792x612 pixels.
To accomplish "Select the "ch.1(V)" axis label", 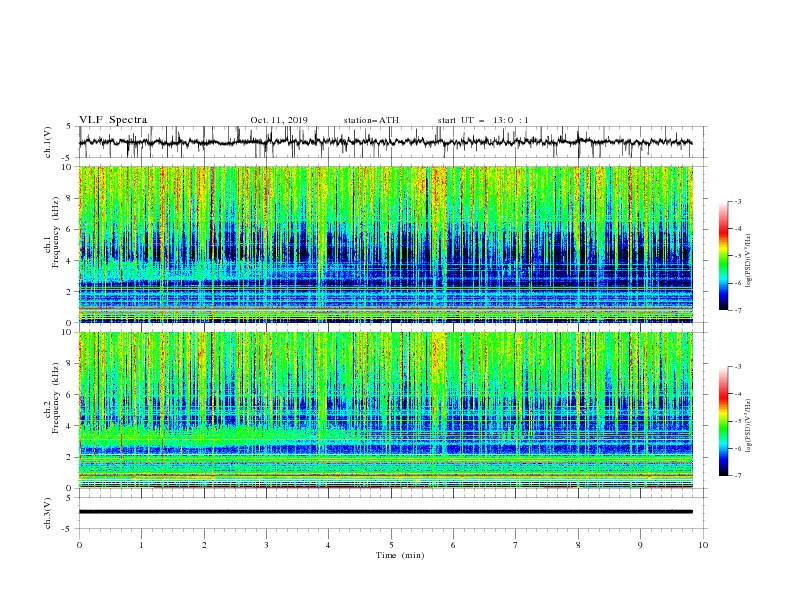I will point(48,142).
